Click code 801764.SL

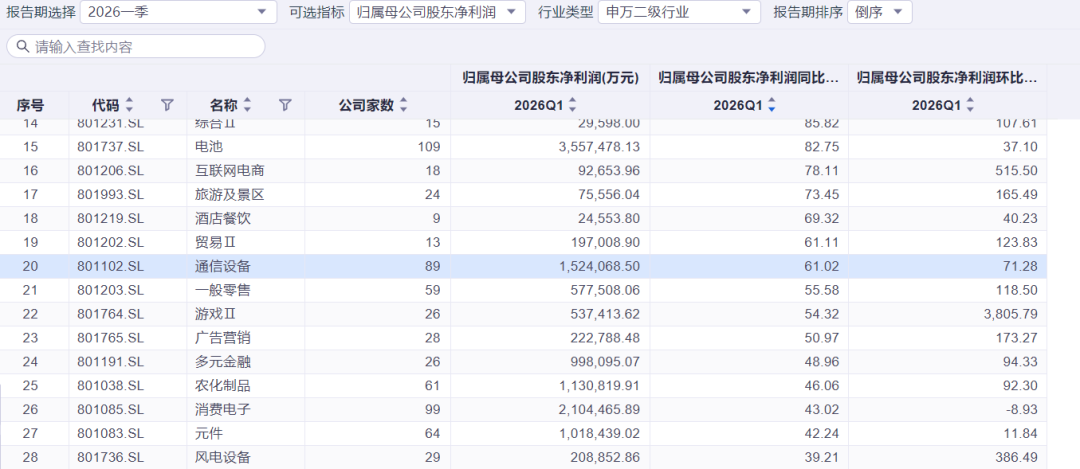111,314
